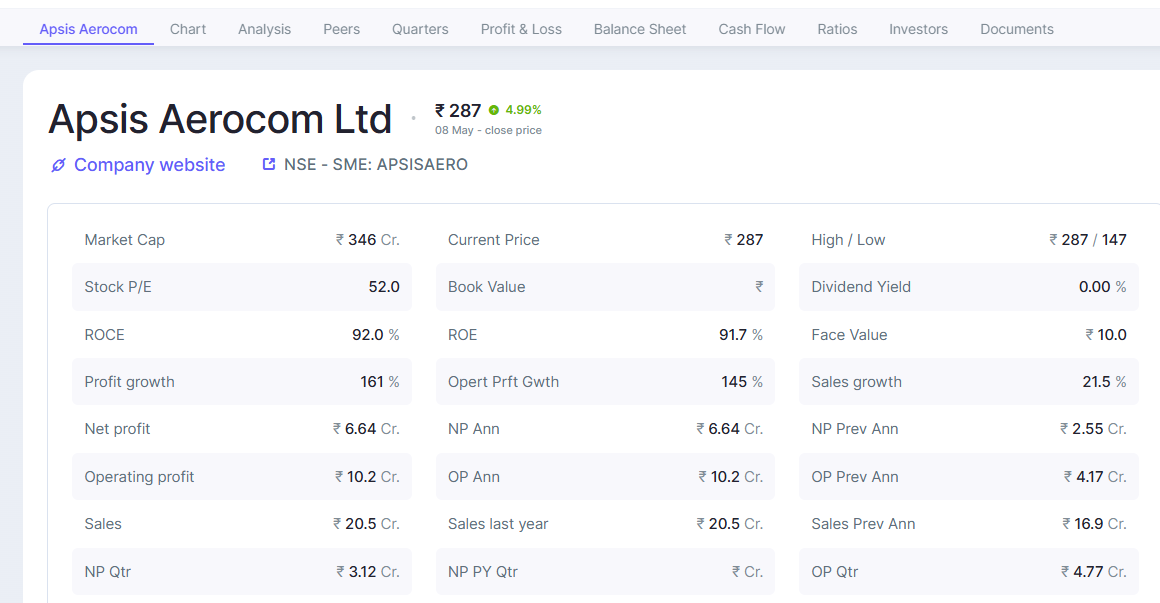Viewport: 1160px width, 603px height.
Task: Click the ₹ 287 header price
Action: tap(458, 110)
